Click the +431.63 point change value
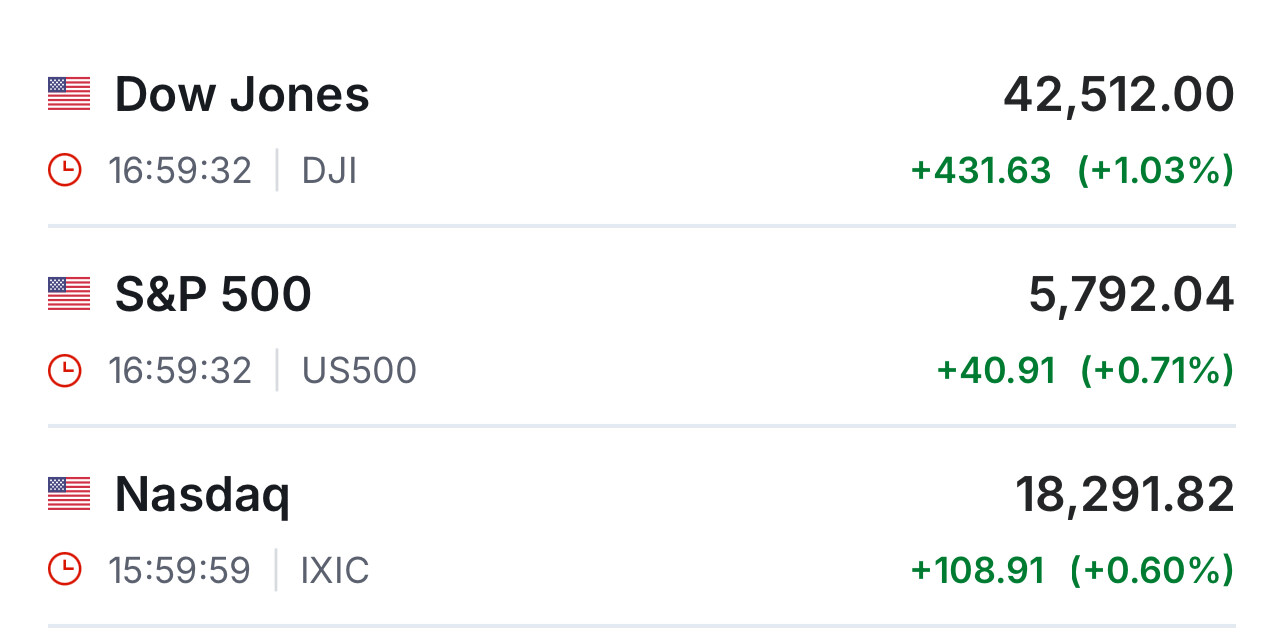1284x634 pixels. click(981, 171)
